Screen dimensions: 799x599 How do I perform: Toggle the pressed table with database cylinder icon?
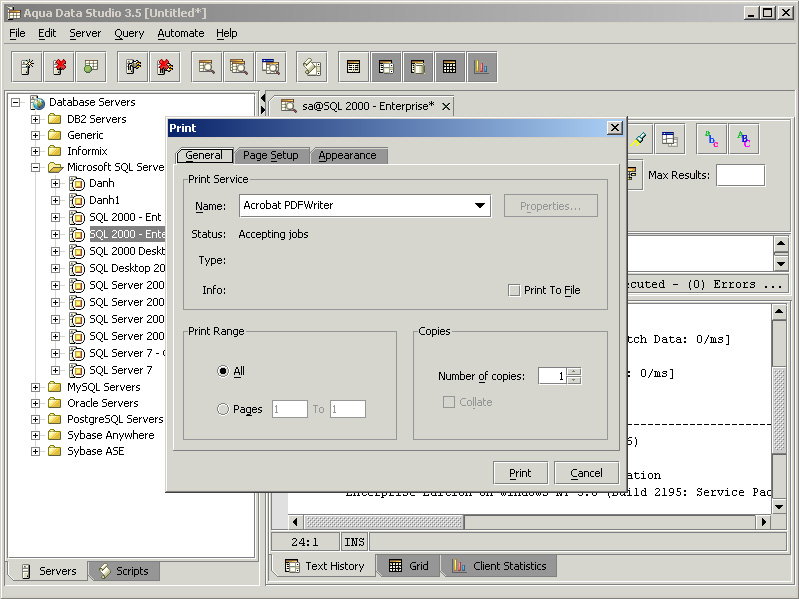tap(418, 67)
